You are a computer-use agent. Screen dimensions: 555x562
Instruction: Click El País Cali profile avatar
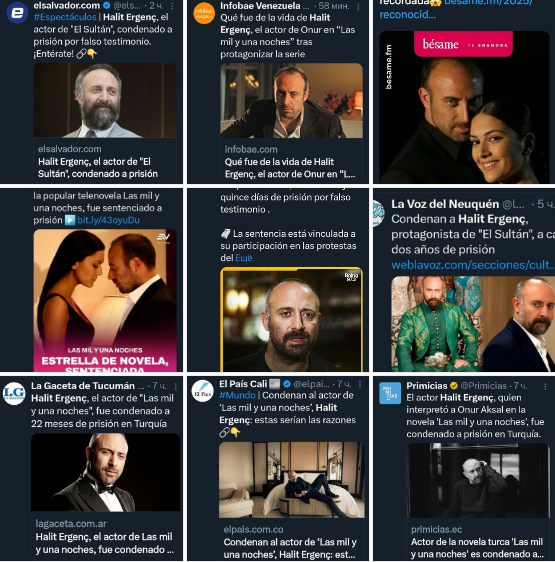203,391
